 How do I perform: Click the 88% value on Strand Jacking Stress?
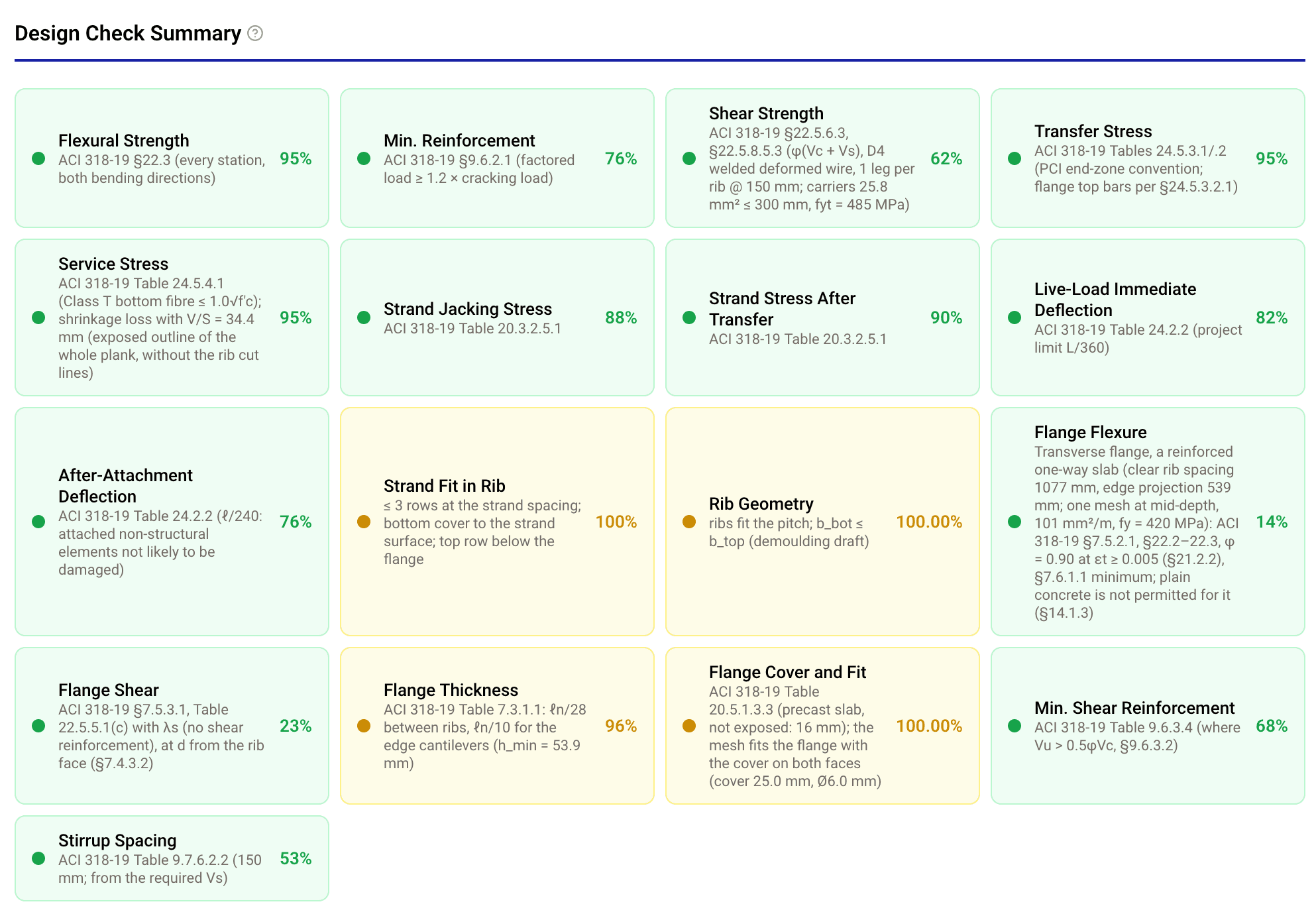click(621, 317)
